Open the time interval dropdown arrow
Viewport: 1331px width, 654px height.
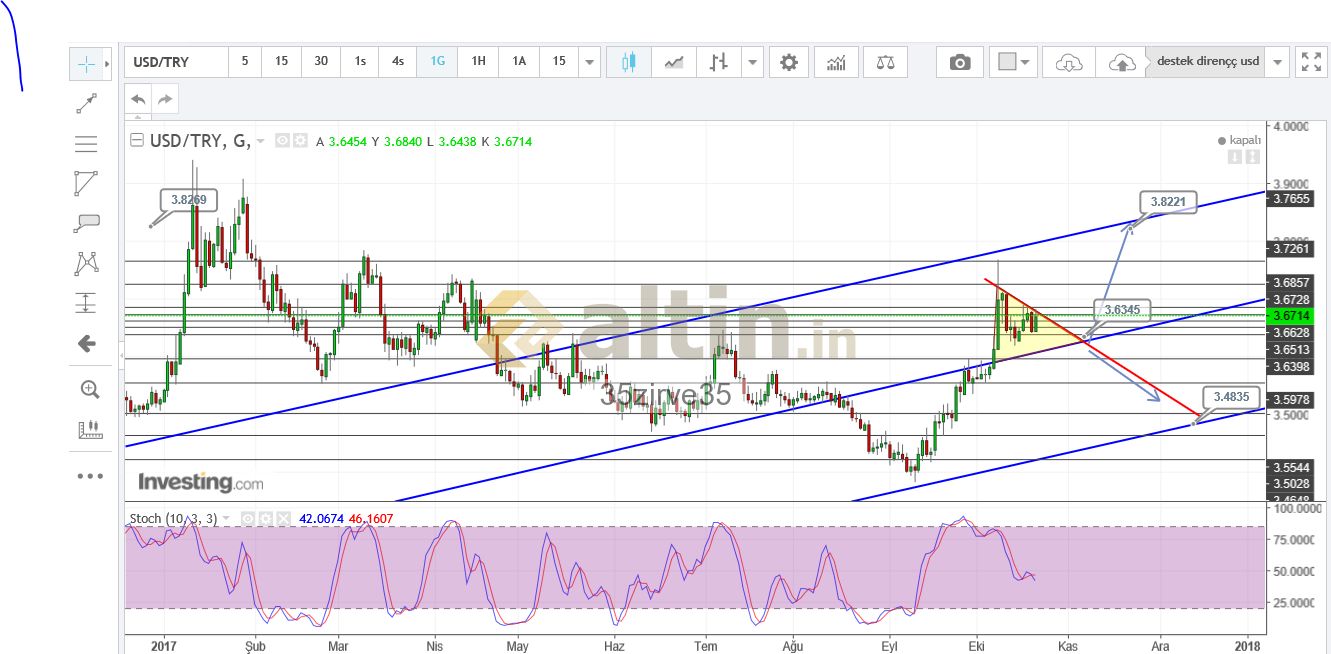click(590, 62)
